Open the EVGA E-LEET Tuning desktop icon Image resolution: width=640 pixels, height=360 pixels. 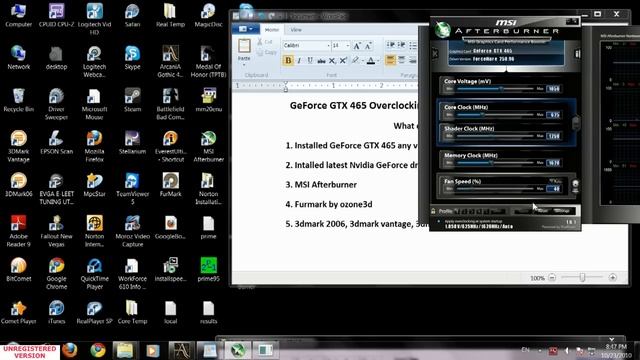(x=56, y=189)
